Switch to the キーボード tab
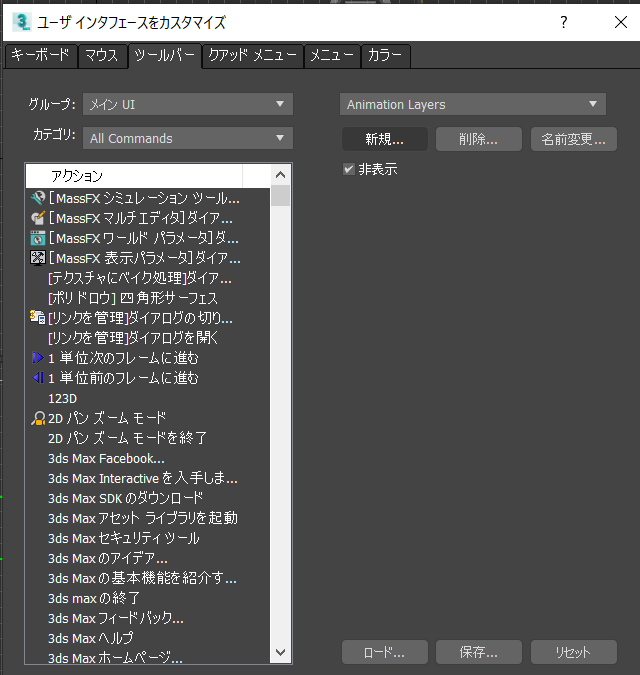Image resolution: width=640 pixels, height=675 pixels. tap(40, 56)
